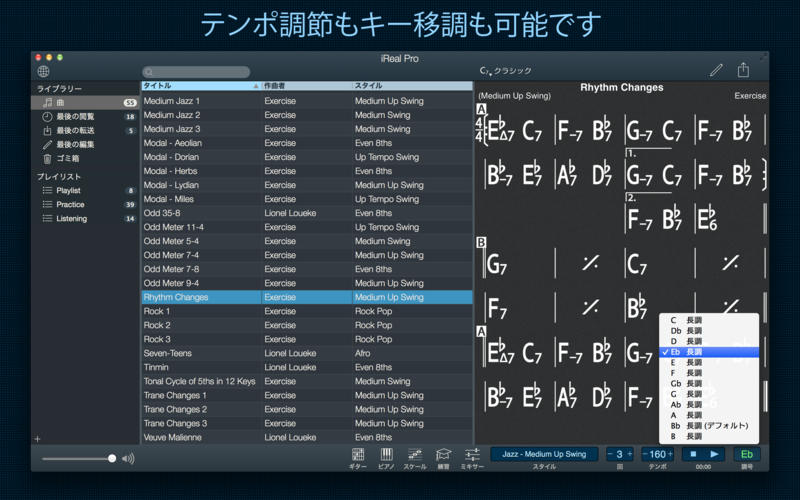Increase tempo with plus beside 160
The height and width of the screenshot is (500, 800).
(x=670, y=454)
